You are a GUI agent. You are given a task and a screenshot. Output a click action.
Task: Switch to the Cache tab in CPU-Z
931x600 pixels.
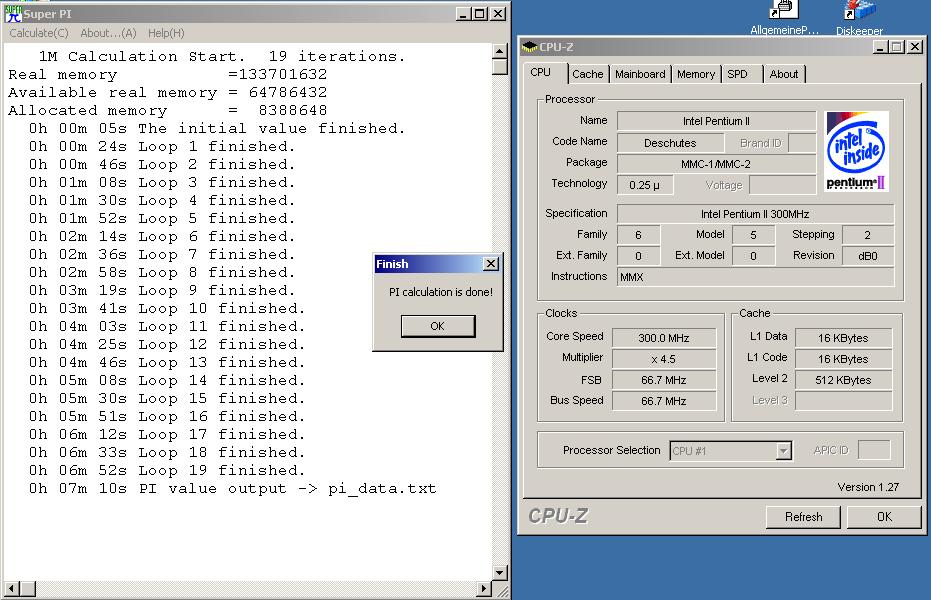click(587, 74)
